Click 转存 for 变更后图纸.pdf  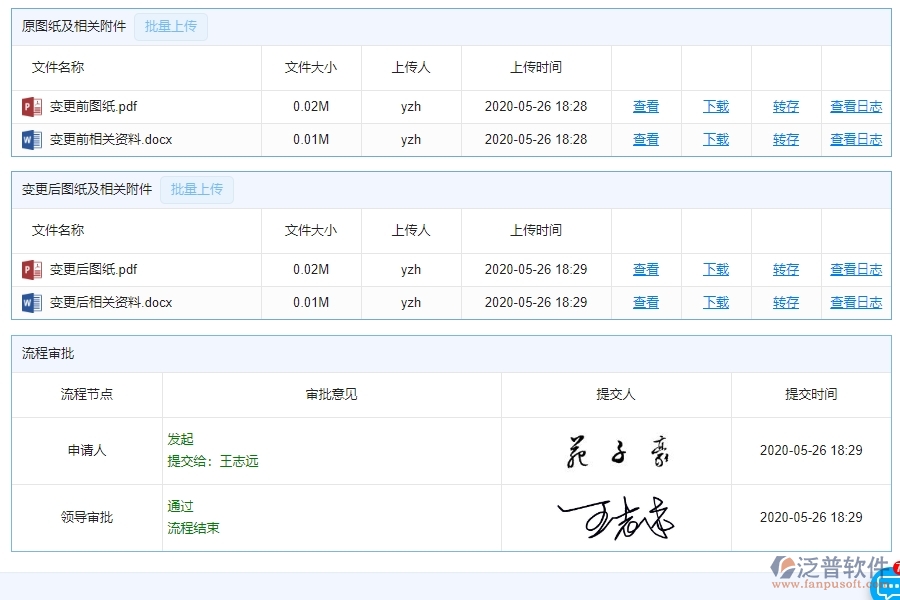tap(785, 268)
